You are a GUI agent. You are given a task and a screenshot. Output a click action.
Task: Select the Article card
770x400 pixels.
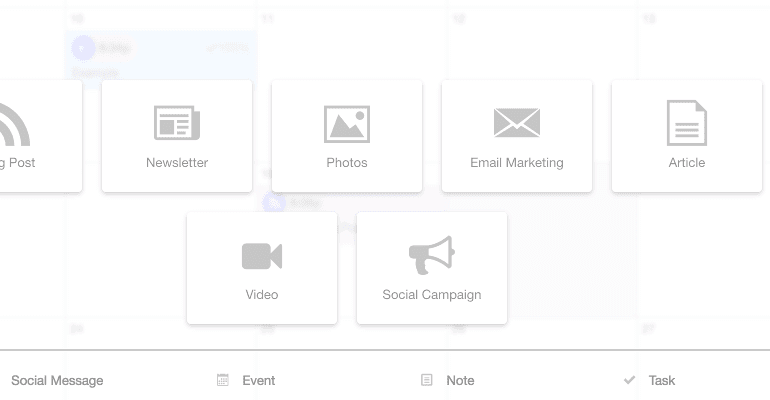[687, 136]
